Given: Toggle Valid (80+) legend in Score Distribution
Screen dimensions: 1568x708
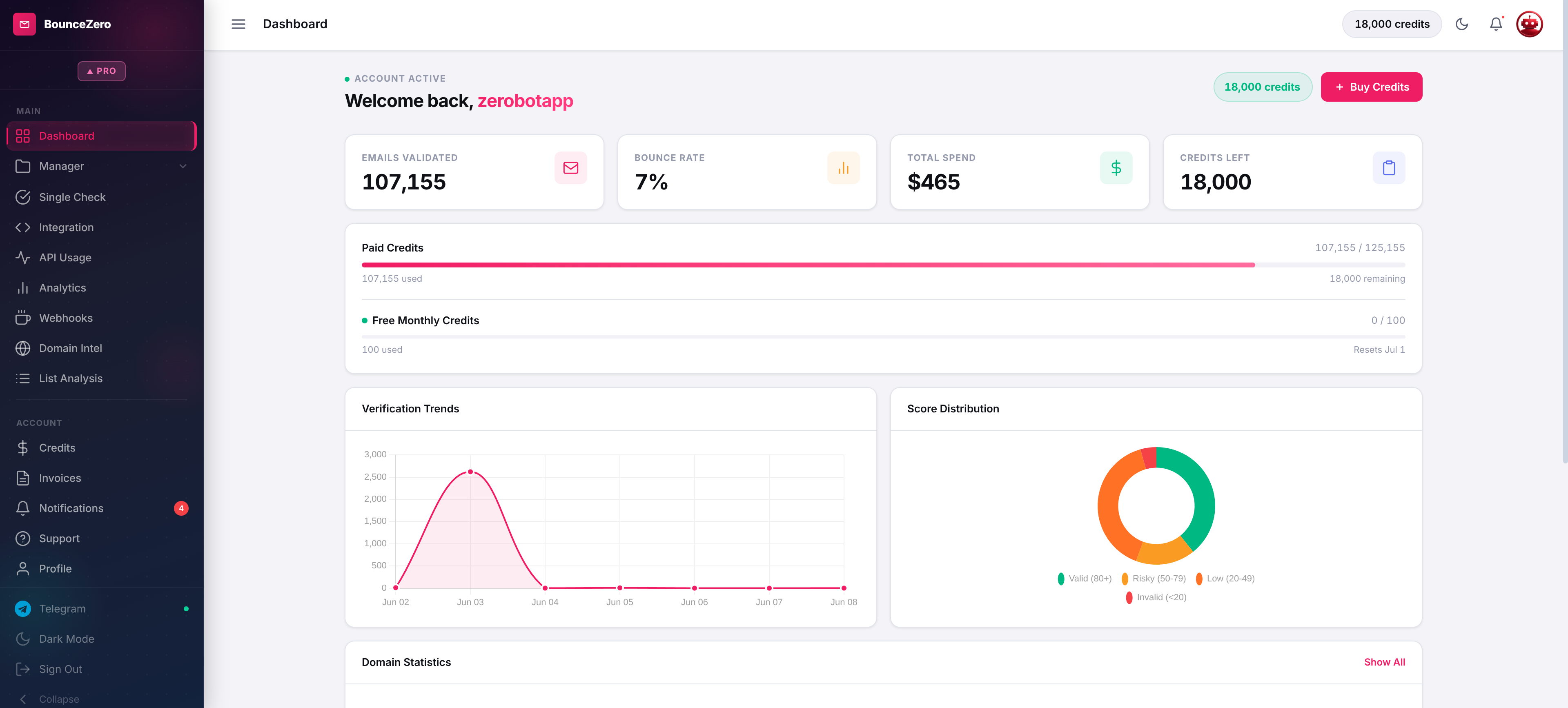Looking at the screenshot, I should (1084, 578).
